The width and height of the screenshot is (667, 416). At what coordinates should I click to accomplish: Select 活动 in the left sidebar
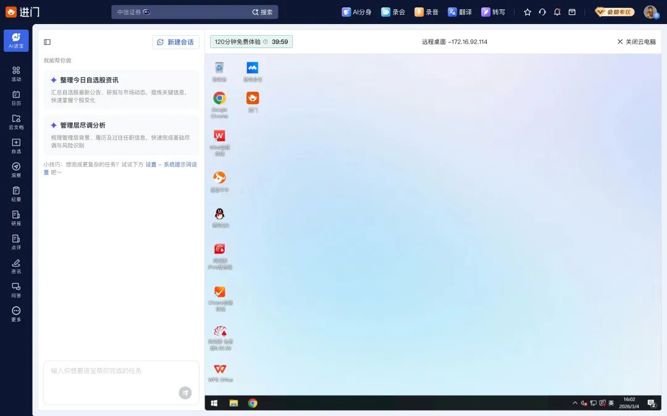16,73
